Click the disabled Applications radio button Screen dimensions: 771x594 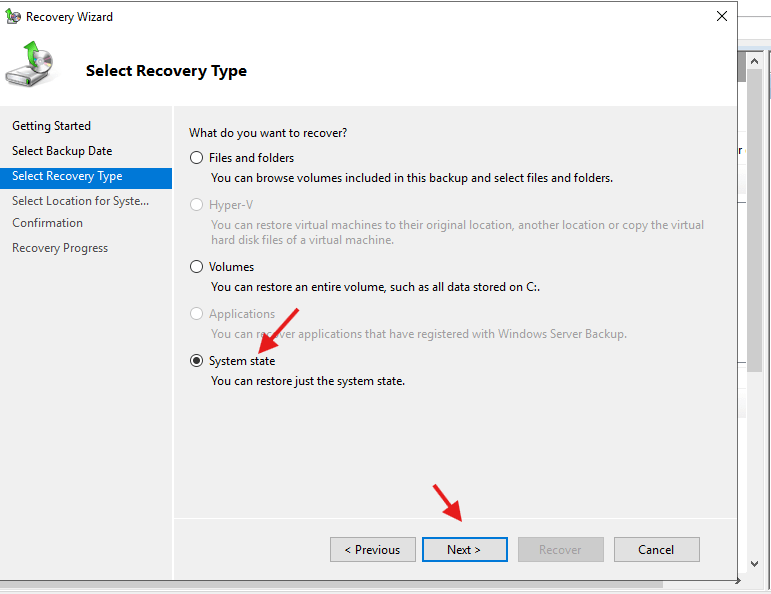pos(197,314)
